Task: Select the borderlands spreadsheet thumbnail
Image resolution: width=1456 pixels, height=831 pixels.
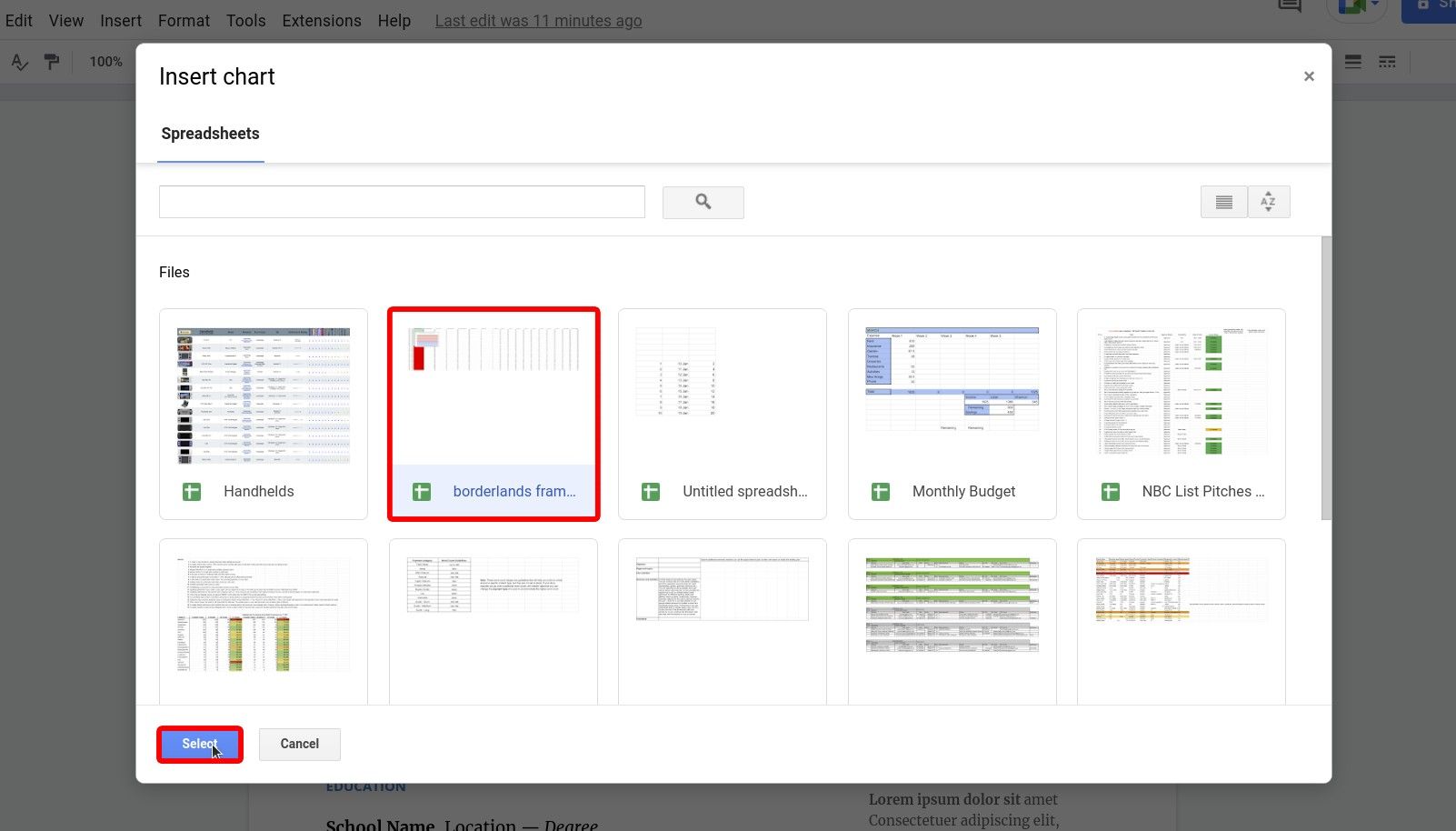Action: (494, 391)
